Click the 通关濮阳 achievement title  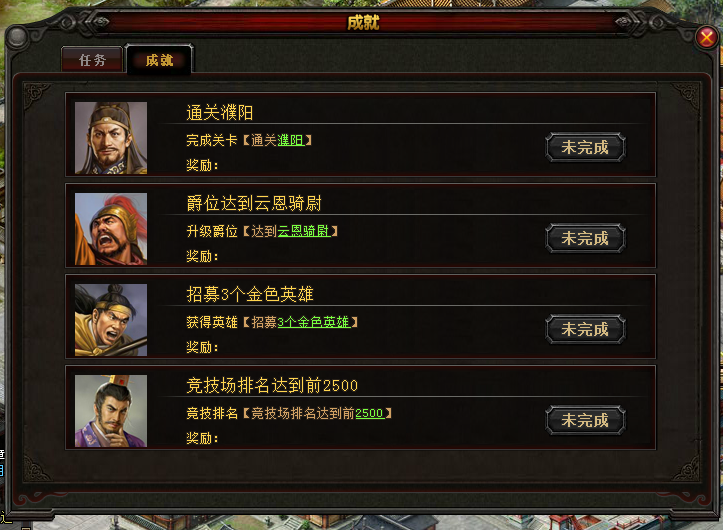point(219,113)
